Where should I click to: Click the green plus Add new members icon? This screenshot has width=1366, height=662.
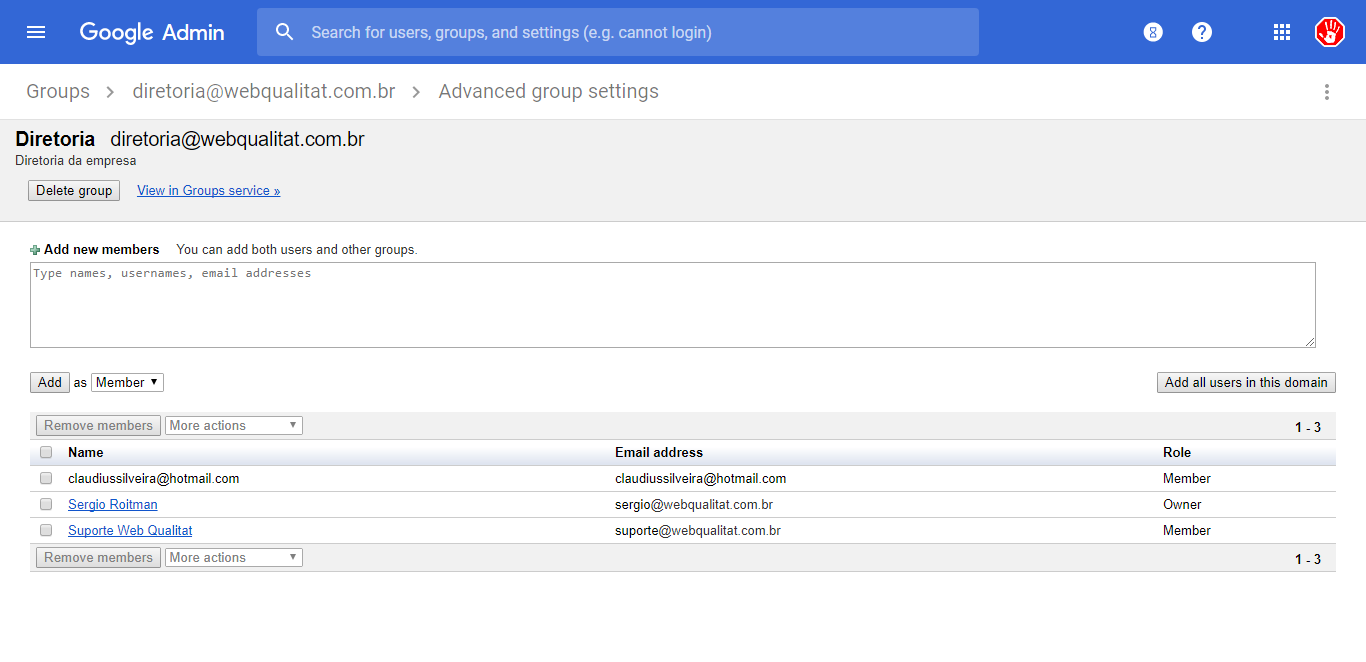pos(36,250)
